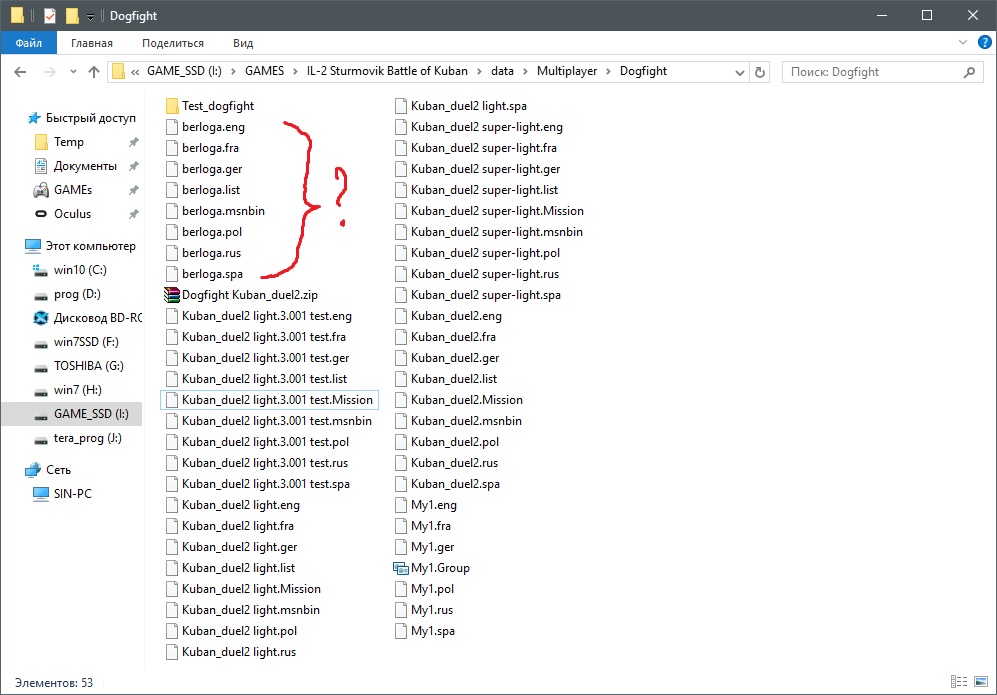Image resolution: width=997 pixels, height=695 pixels.
Task: Click GAMES in address breadcrumb
Action: point(265,71)
